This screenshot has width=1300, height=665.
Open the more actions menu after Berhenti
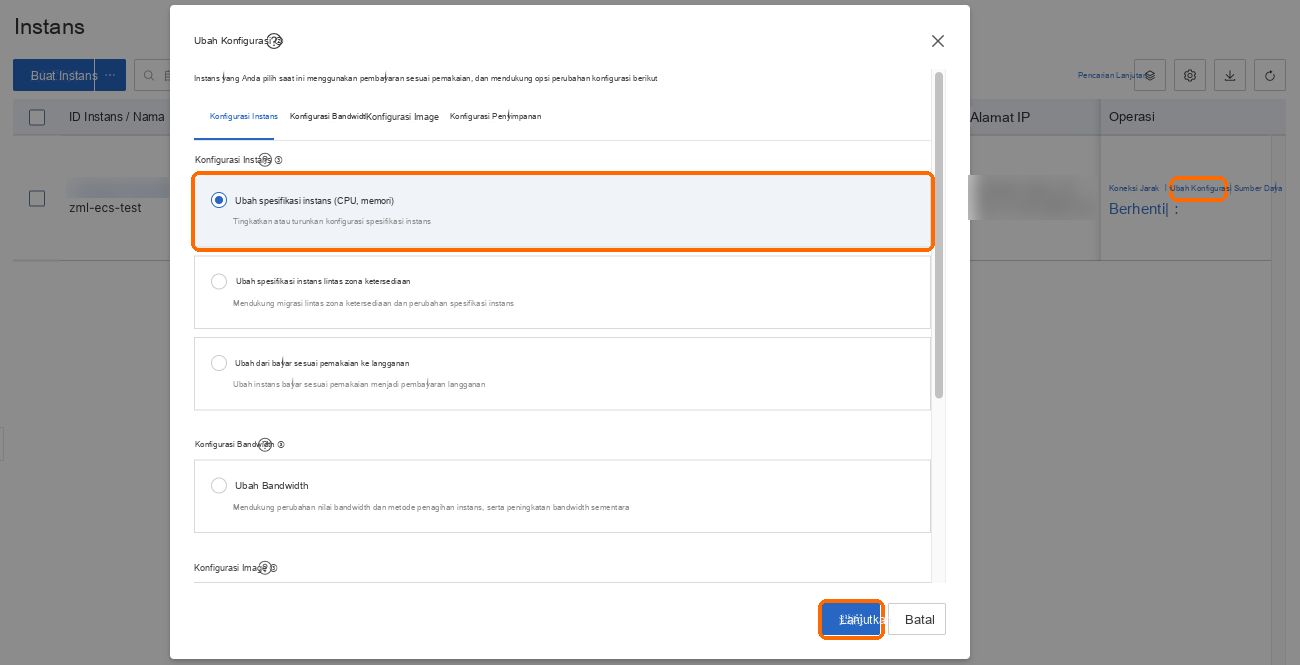click(1176, 210)
